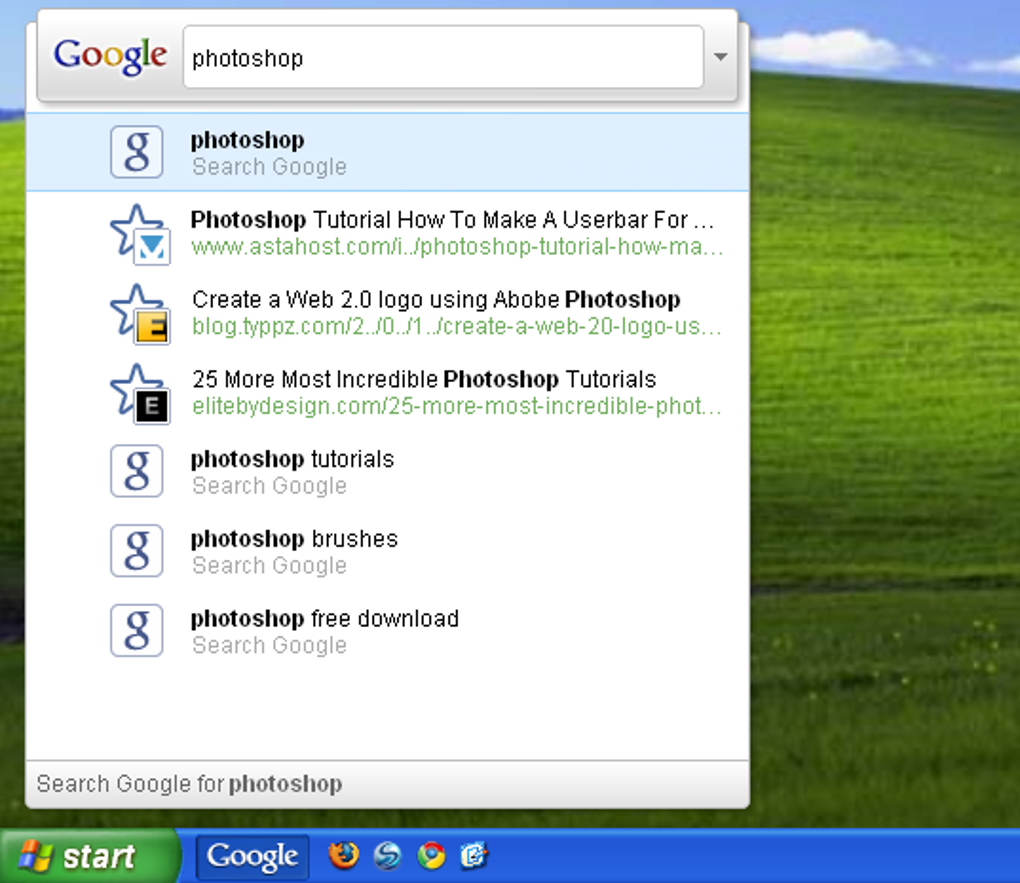
Task: Select the "photoshop brushes" suggestion
Action: (x=388, y=551)
